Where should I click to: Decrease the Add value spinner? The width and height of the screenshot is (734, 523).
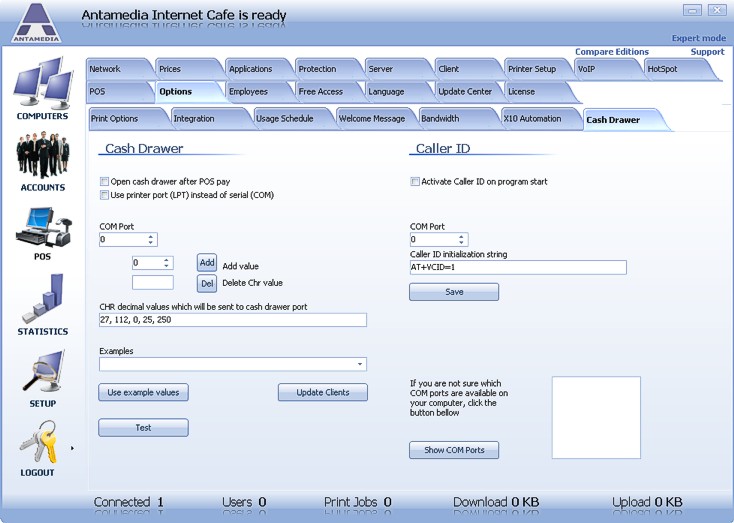pyautogui.click(x=166, y=266)
